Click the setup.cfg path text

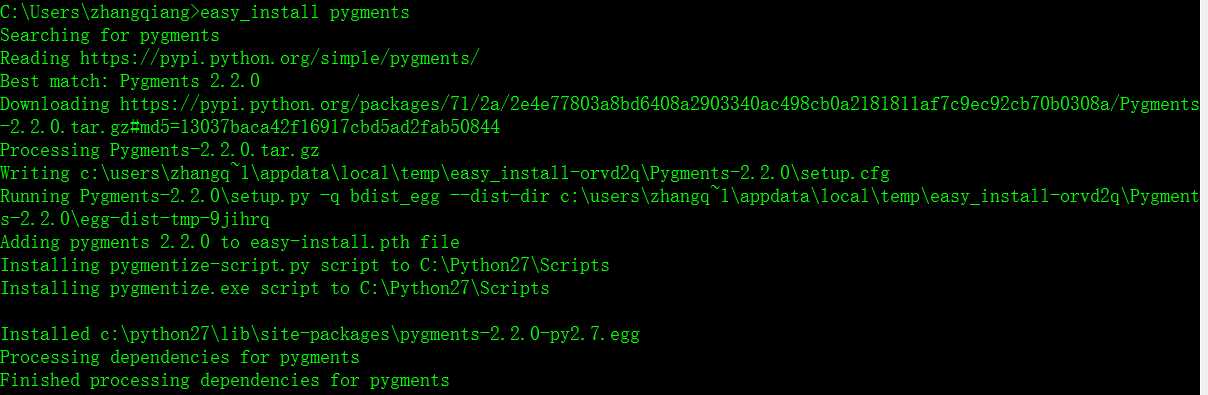coord(484,173)
